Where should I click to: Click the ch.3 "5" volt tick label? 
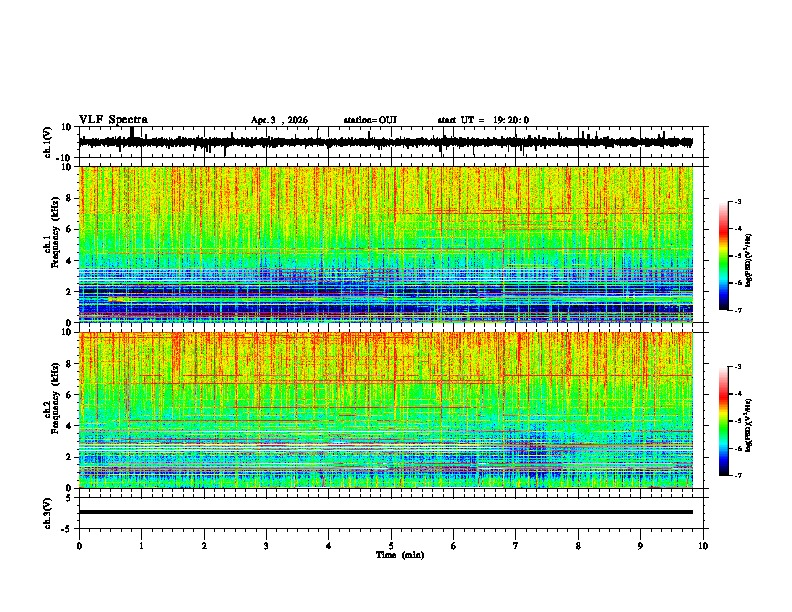pos(70,497)
